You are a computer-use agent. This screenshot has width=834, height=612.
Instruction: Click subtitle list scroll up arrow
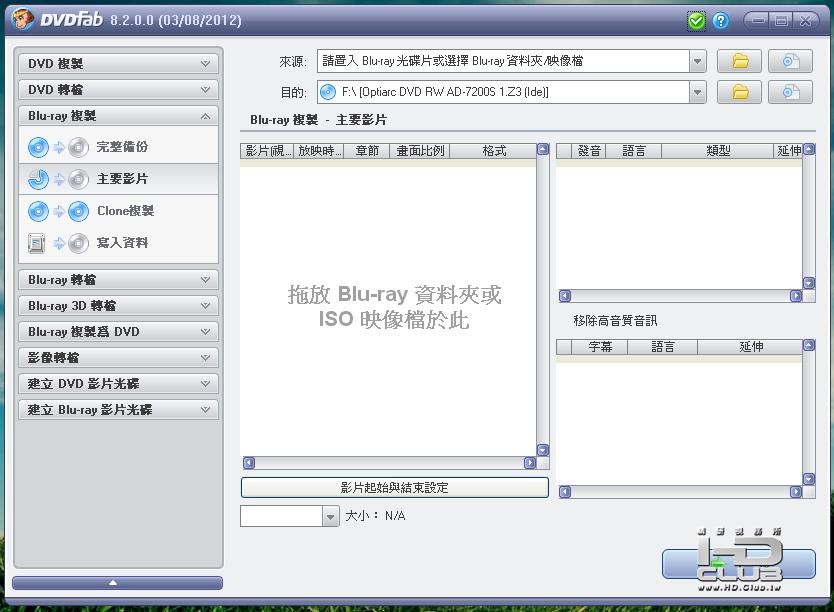pos(809,346)
